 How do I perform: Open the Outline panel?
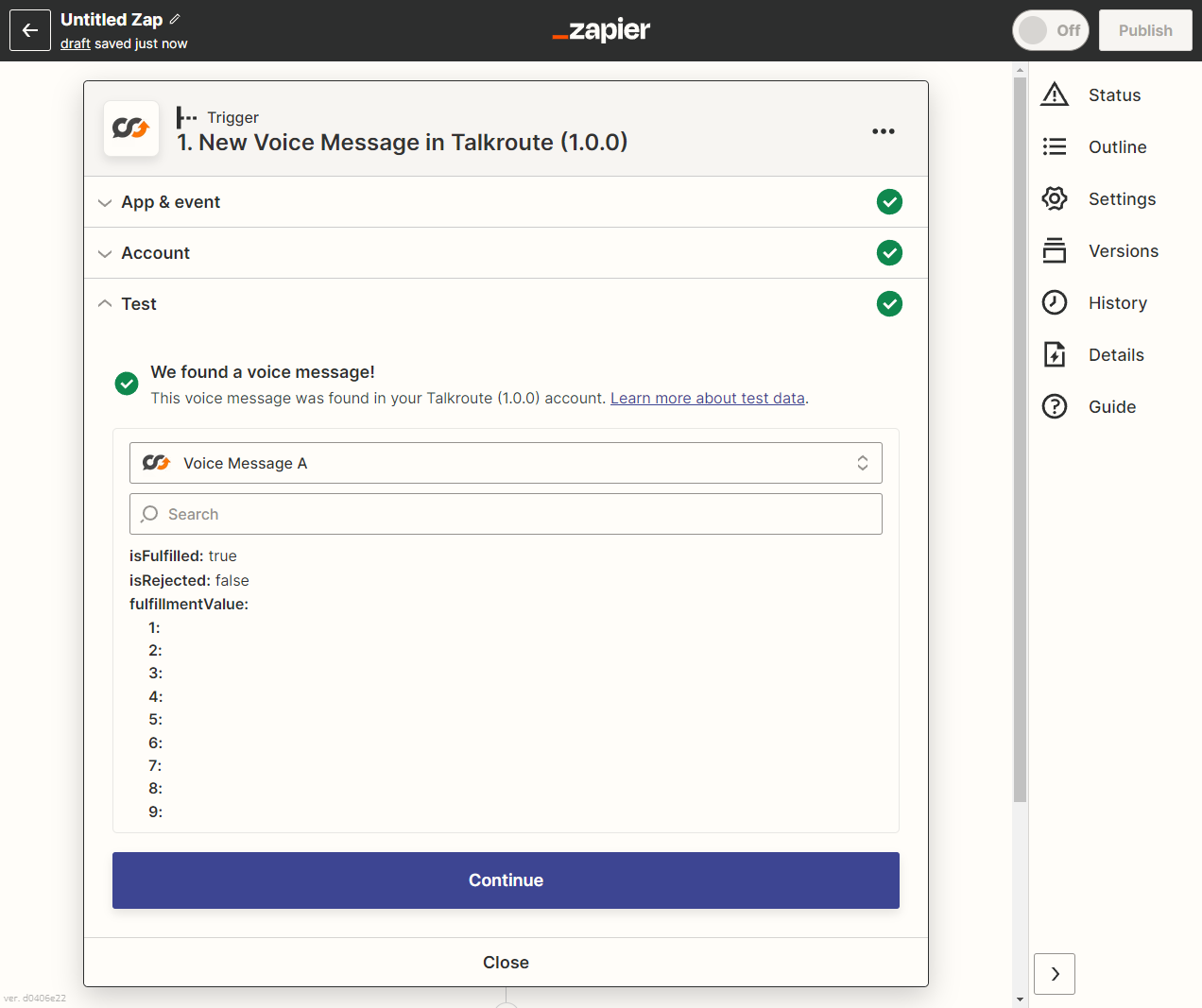point(1117,146)
